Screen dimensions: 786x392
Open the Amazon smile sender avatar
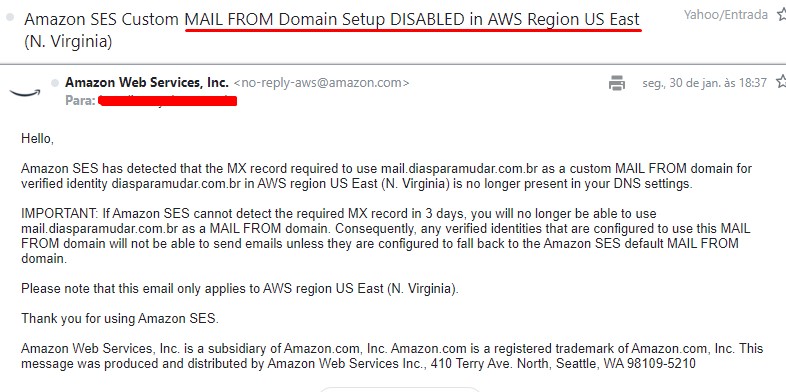[25, 92]
